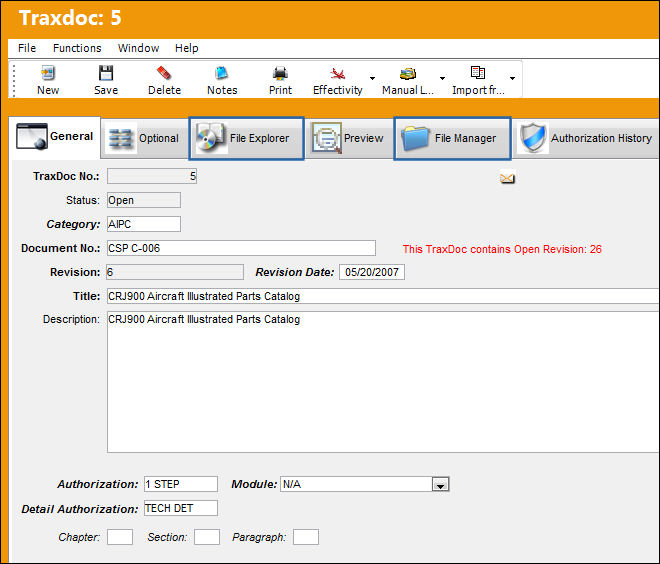Click the Detail Authorization field TECH DET
The image size is (660, 564).
tap(181, 508)
